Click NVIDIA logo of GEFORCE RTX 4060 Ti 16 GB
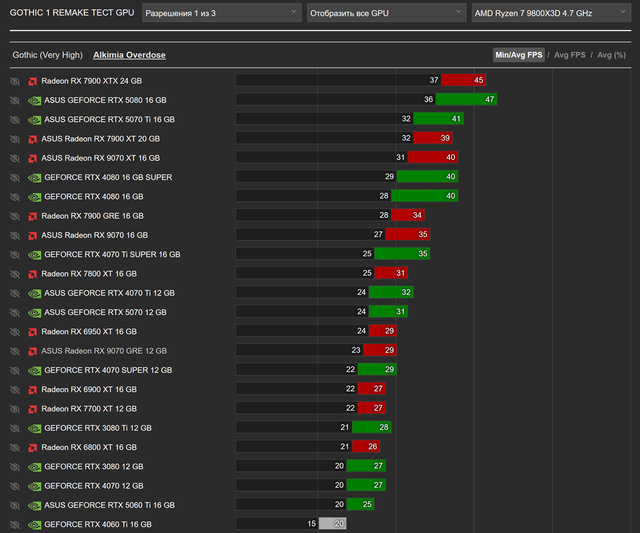 (x=34, y=525)
